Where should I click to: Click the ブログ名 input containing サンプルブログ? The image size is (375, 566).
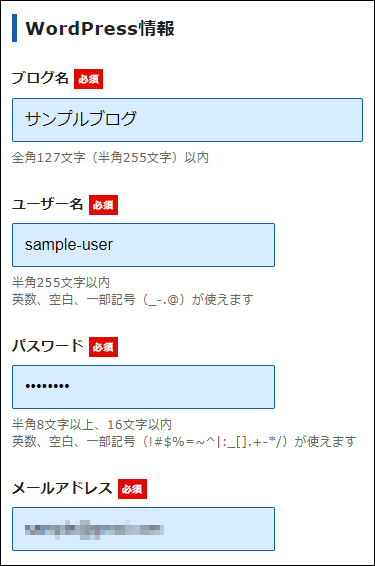tap(187, 120)
